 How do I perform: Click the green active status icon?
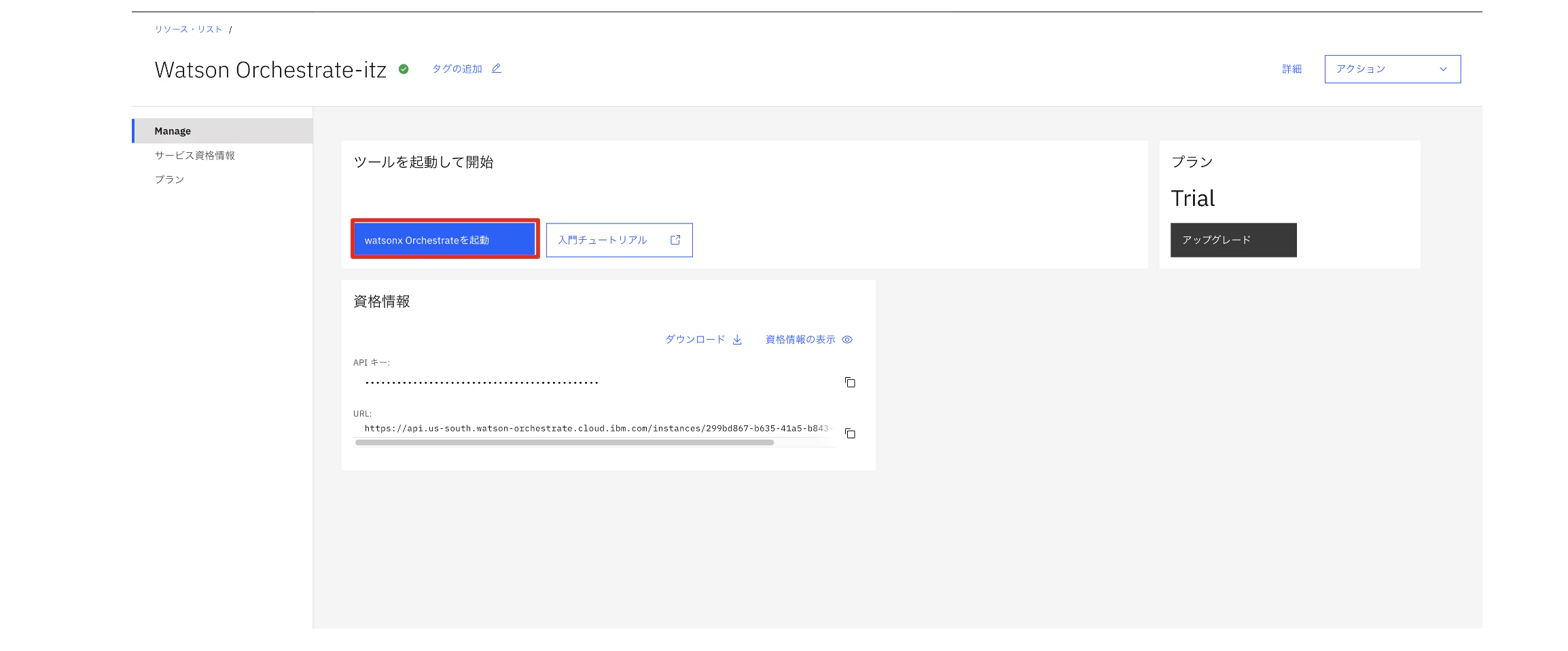tap(404, 69)
